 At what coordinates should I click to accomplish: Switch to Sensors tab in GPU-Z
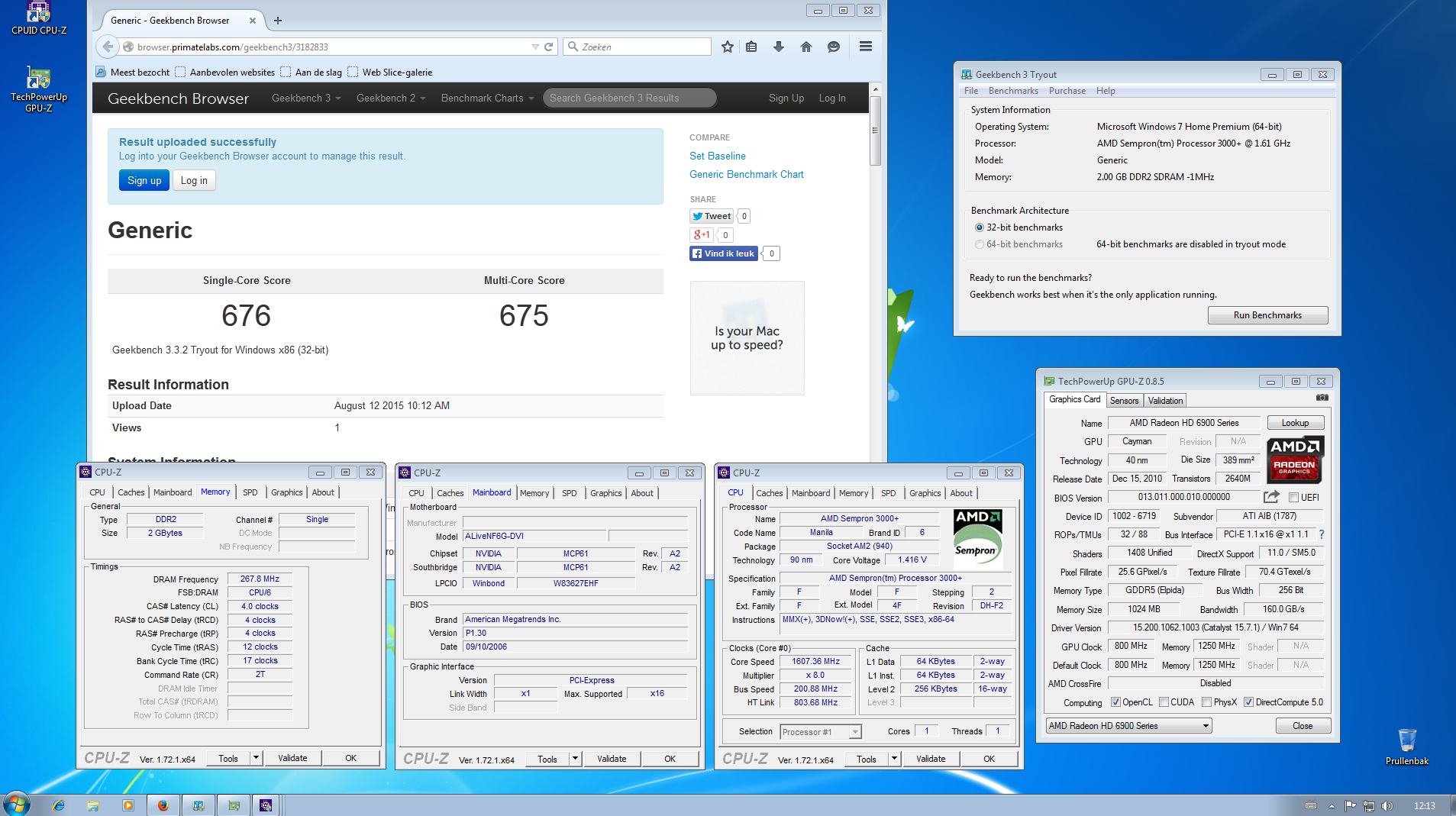click(1124, 401)
